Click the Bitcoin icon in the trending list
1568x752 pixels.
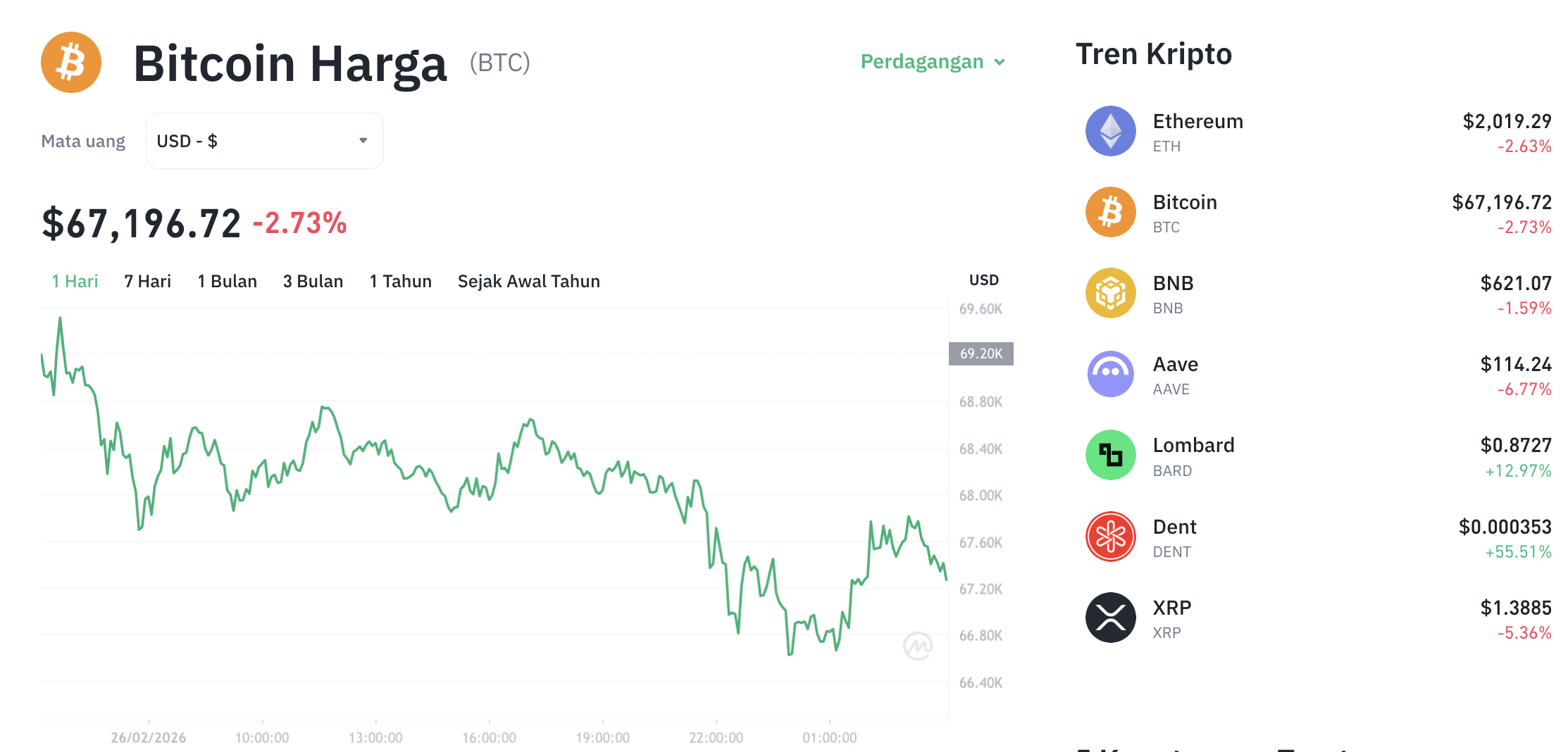[1109, 212]
